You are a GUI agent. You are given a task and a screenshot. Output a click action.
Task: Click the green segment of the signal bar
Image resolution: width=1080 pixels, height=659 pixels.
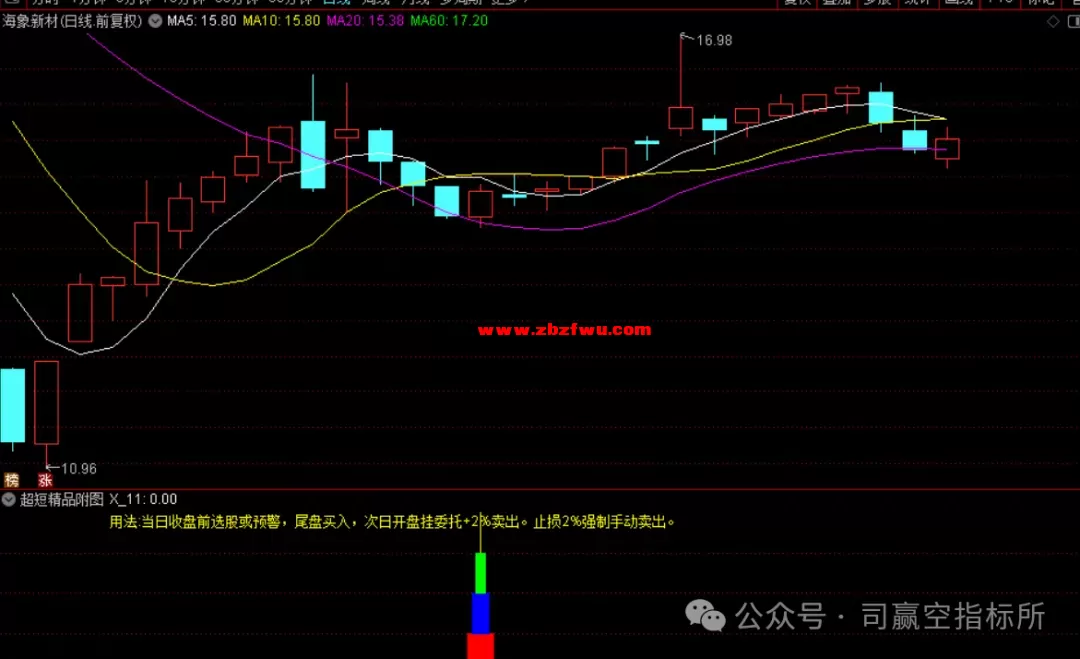coord(481,573)
